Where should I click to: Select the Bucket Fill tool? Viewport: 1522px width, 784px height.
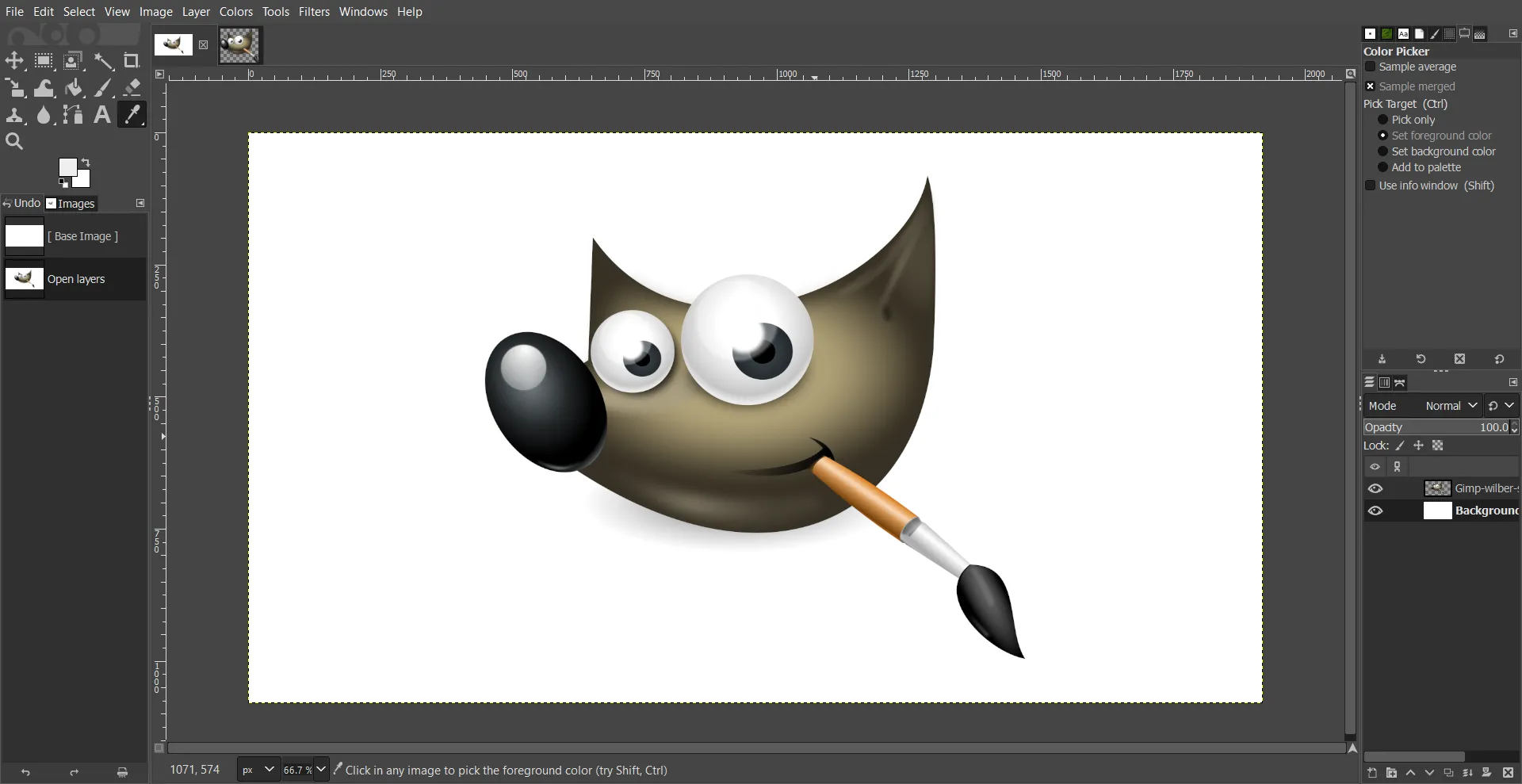coord(74,87)
